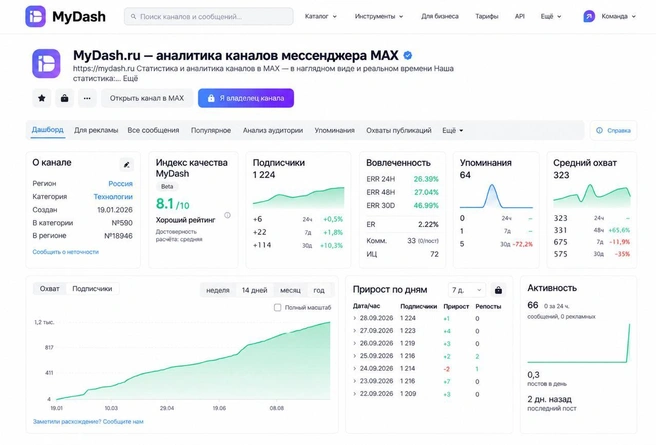
Task: Click the MyDash logo in the header
Action: tap(65, 16)
